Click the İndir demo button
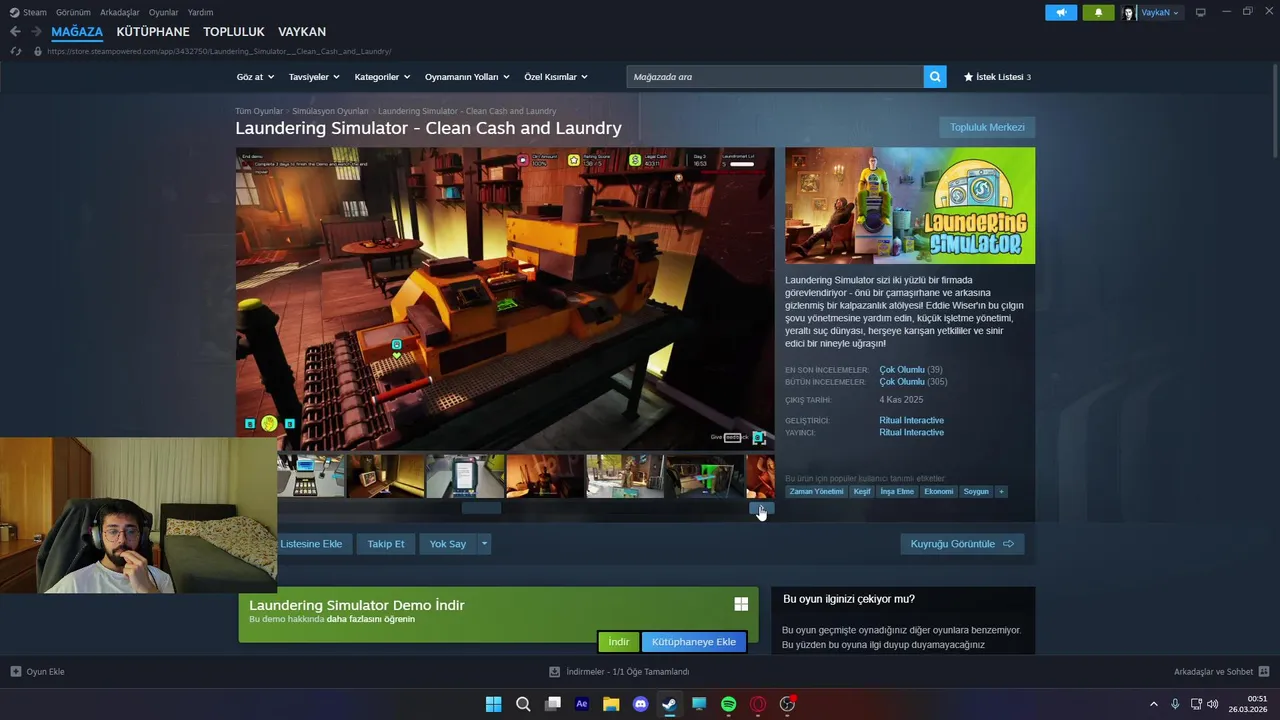This screenshot has width=1280, height=720. tap(619, 641)
